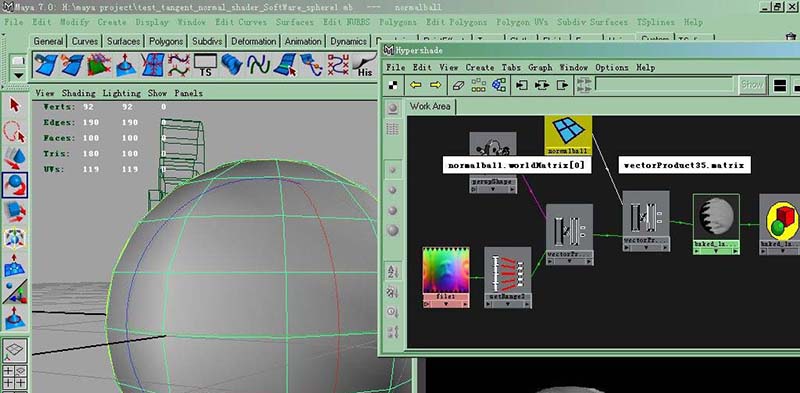Screen dimensions: 800x393
Task: Open setRange2 node input connections arrow
Action: (488, 305)
